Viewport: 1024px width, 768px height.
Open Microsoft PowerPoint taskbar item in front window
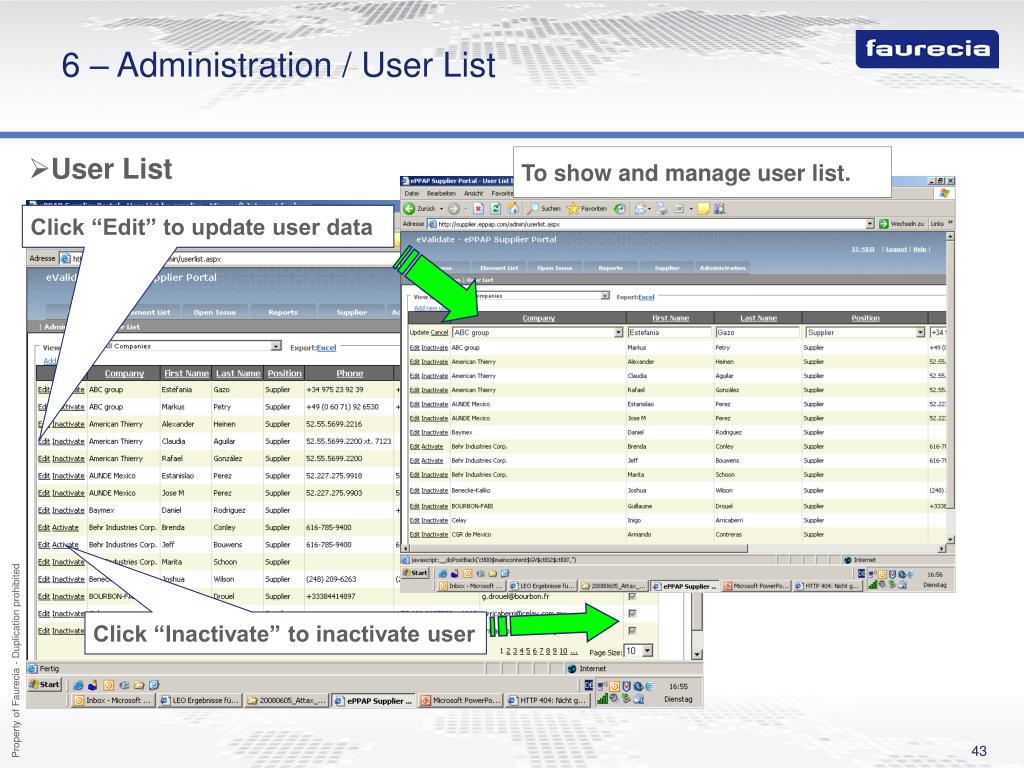756,586
